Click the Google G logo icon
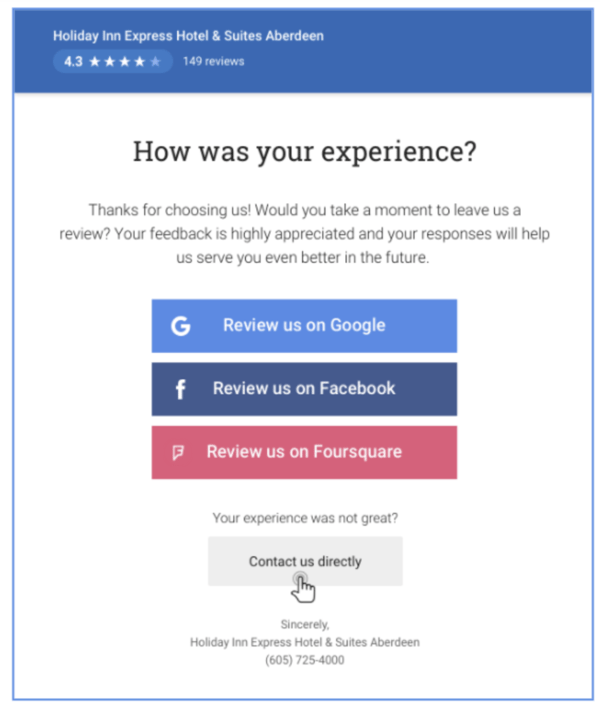The image size is (600, 710). [180, 326]
